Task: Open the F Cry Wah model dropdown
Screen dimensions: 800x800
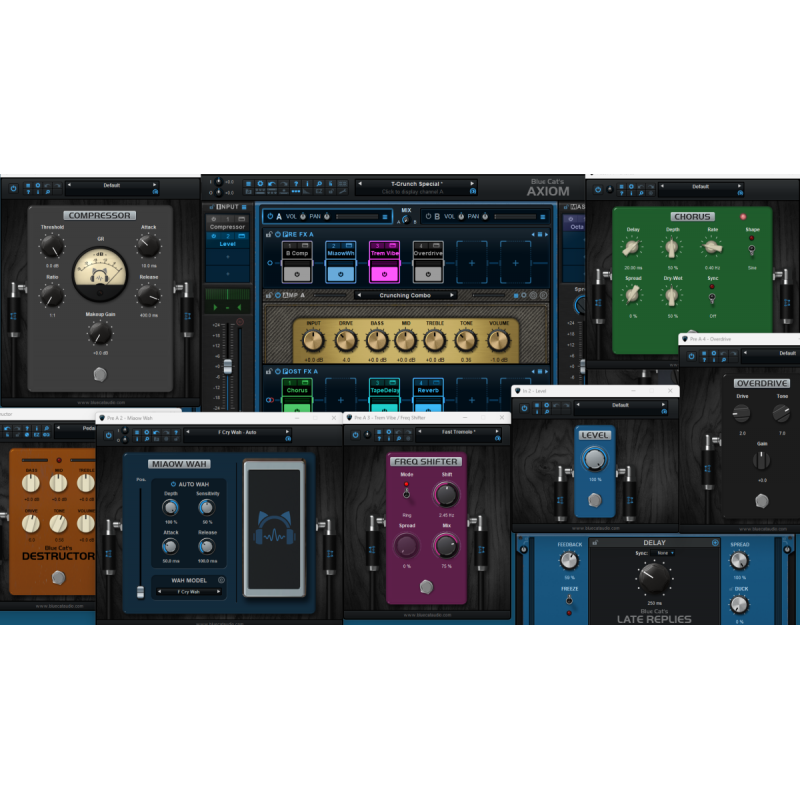Action: pyautogui.click(x=189, y=592)
